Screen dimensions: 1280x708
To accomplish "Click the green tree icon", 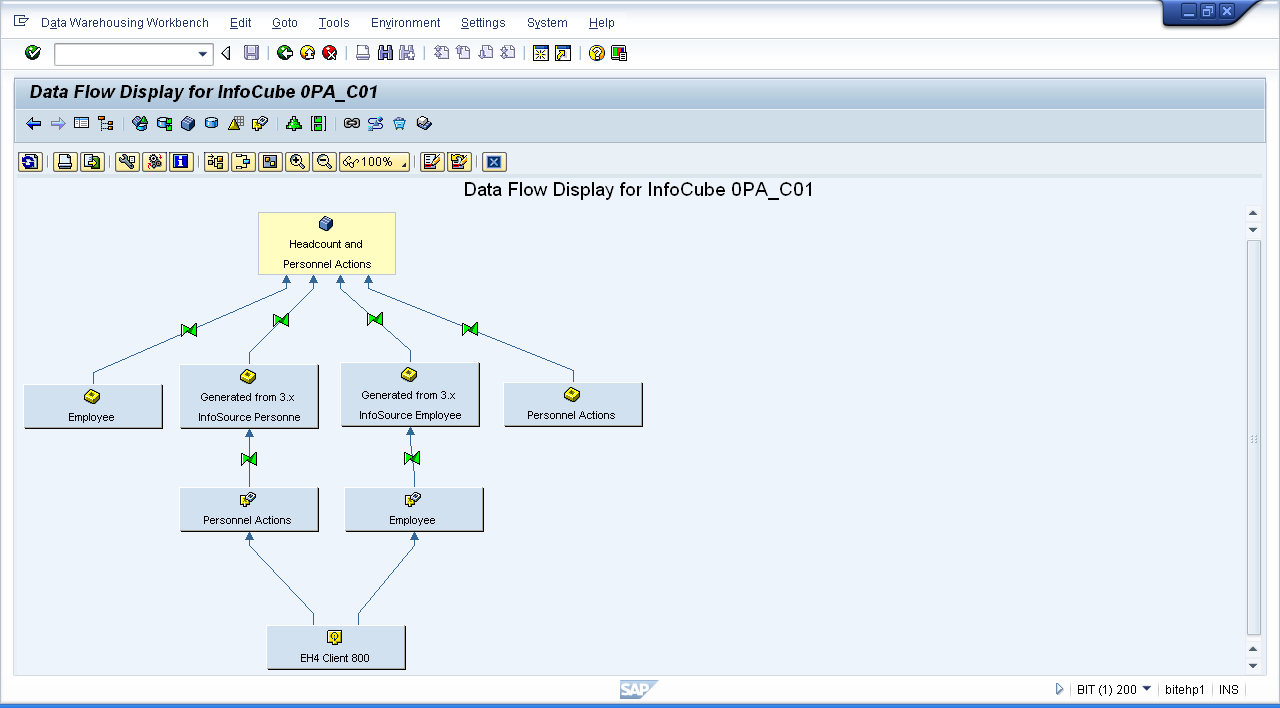I will (293, 124).
